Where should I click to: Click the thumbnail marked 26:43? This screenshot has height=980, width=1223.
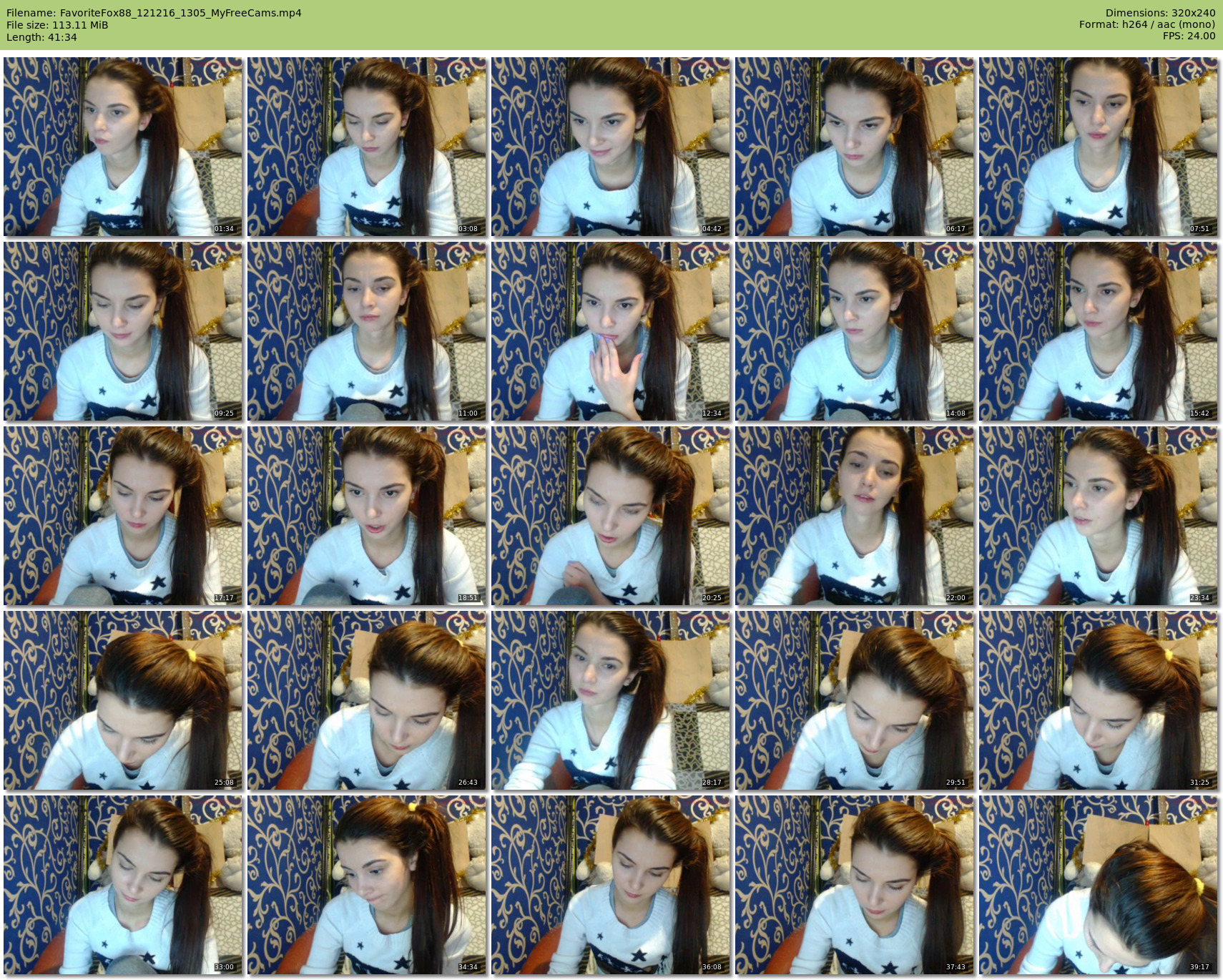pos(367,700)
